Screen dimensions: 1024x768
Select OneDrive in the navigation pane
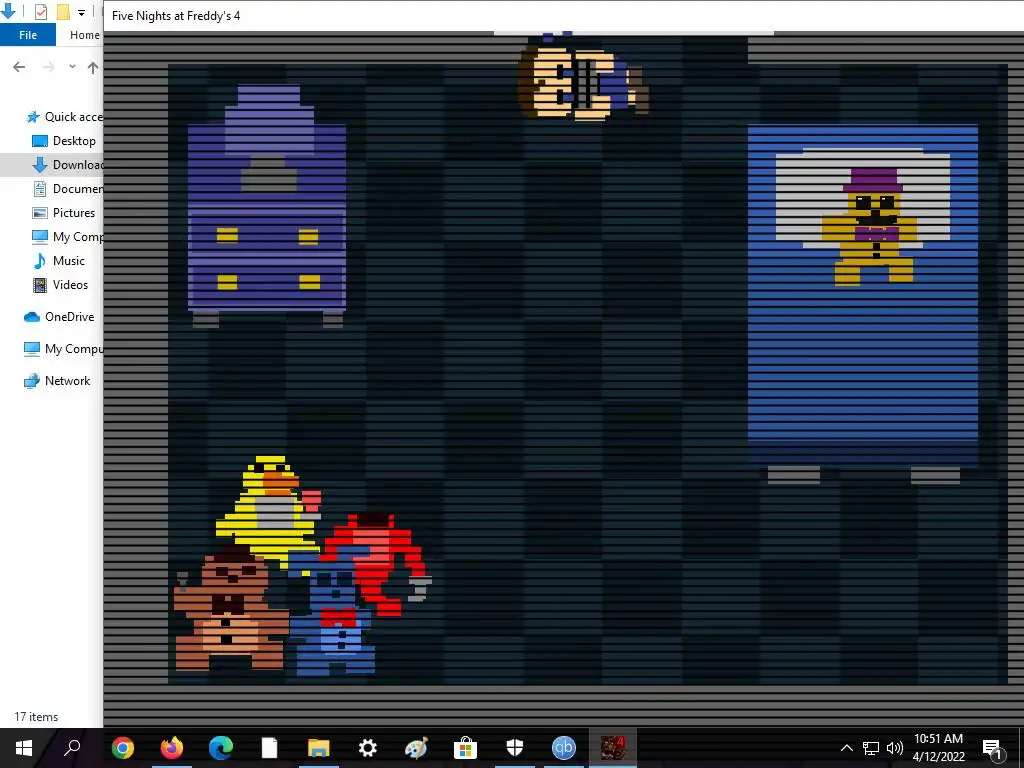(59, 317)
